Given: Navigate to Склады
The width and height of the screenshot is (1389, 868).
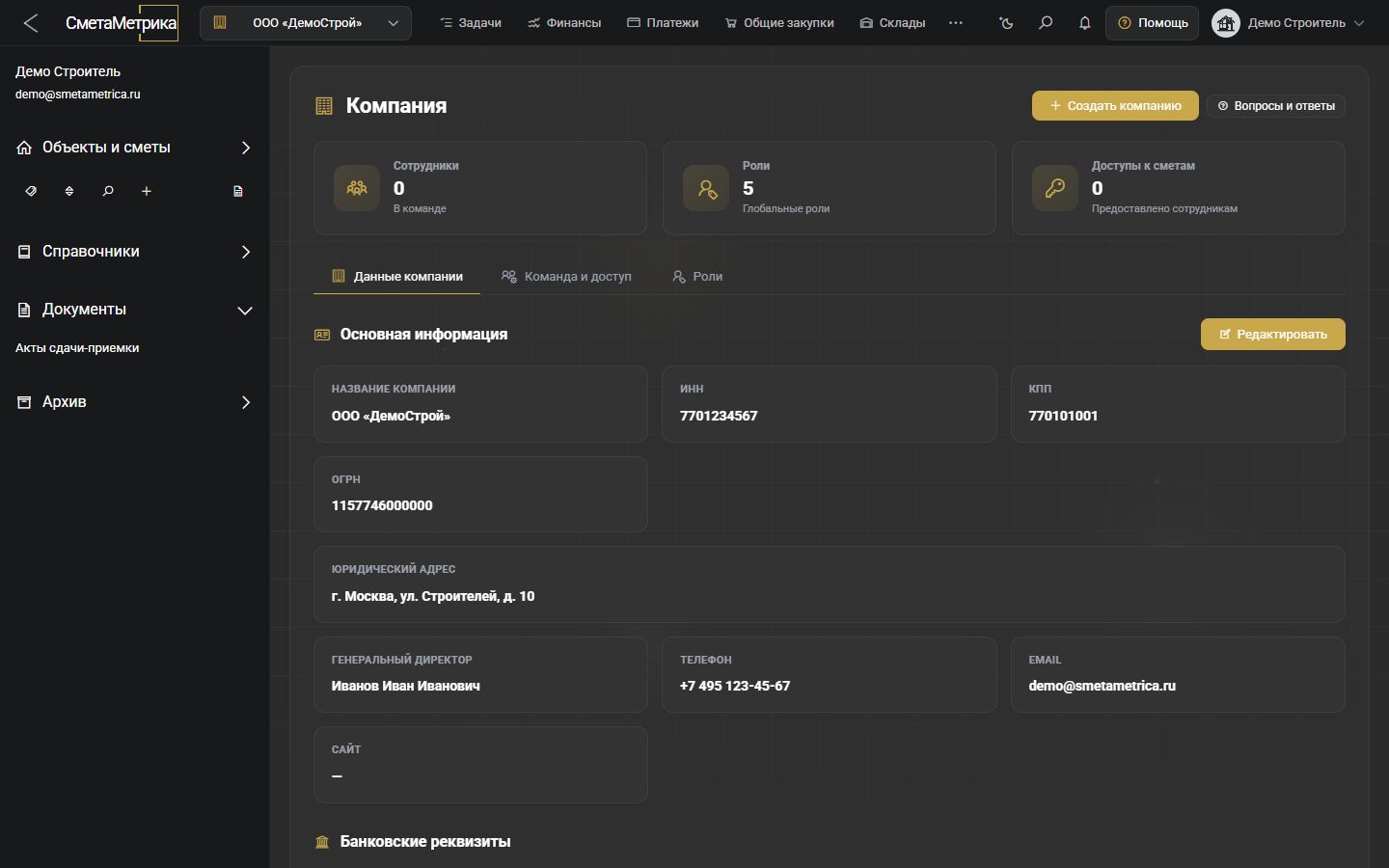Looking at the screenshot, I should pyautogui.click(x=892, y=23).
